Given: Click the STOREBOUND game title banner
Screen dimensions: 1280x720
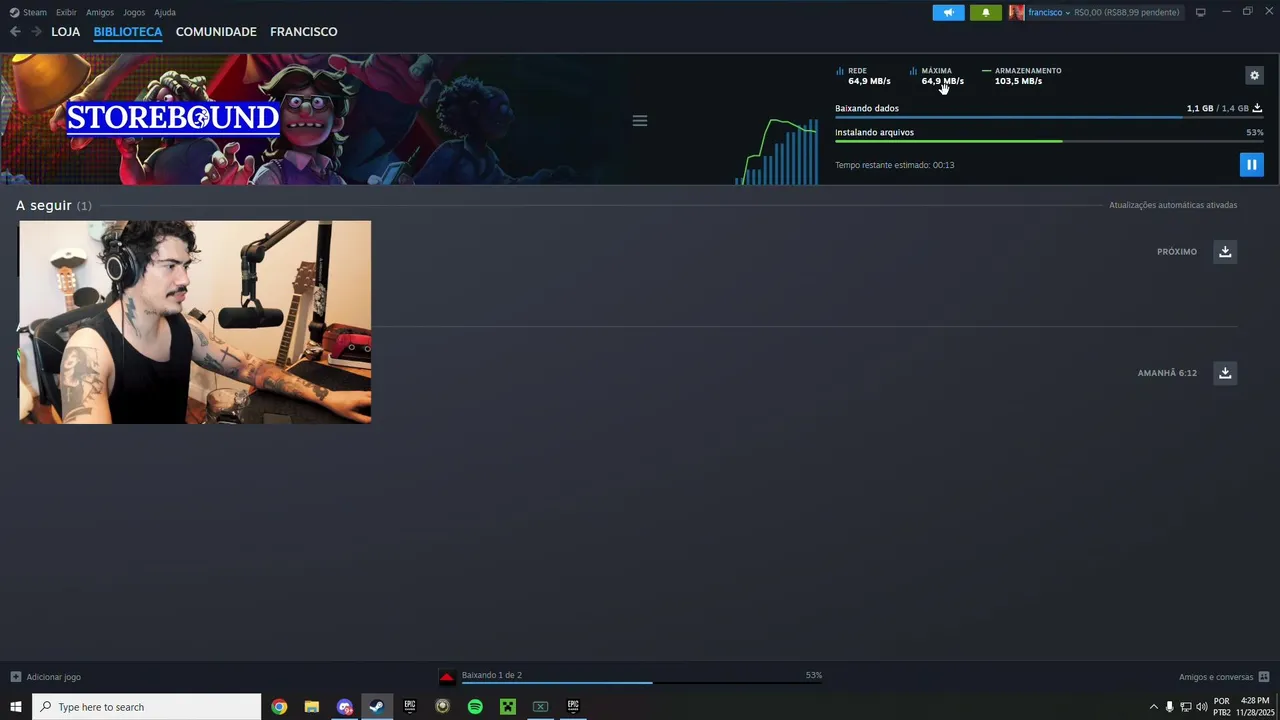Looking at the screenshot, I should pyautogui.click(x=172, y=117).
